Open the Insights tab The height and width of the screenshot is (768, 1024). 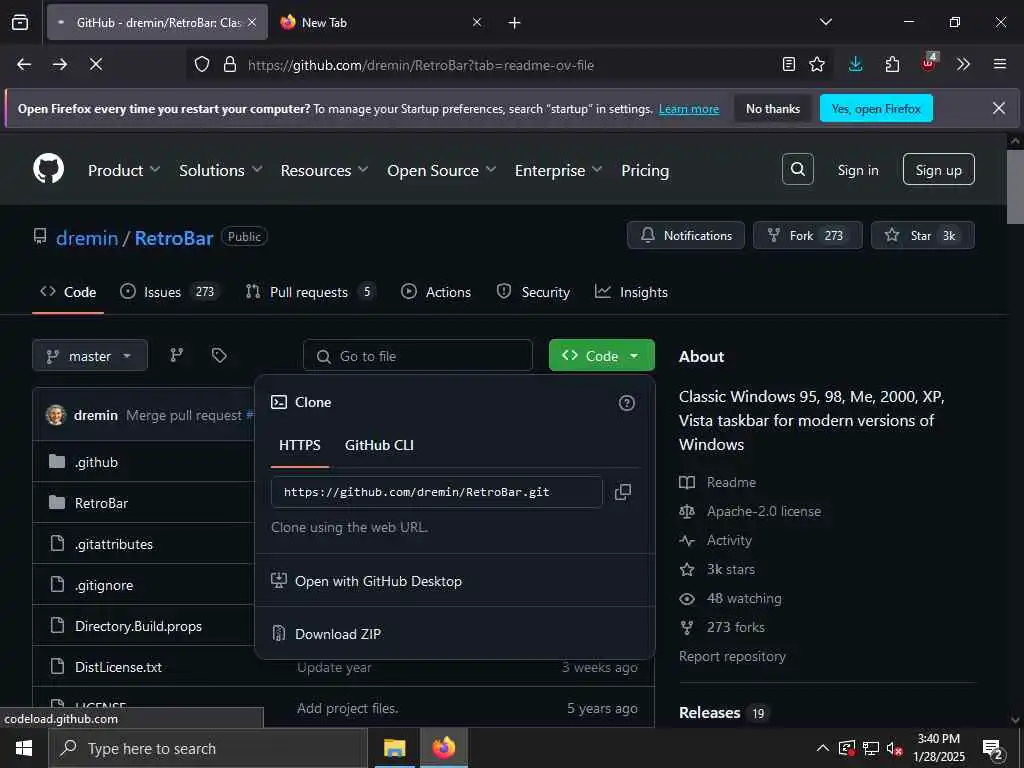(x=631, y=292)
